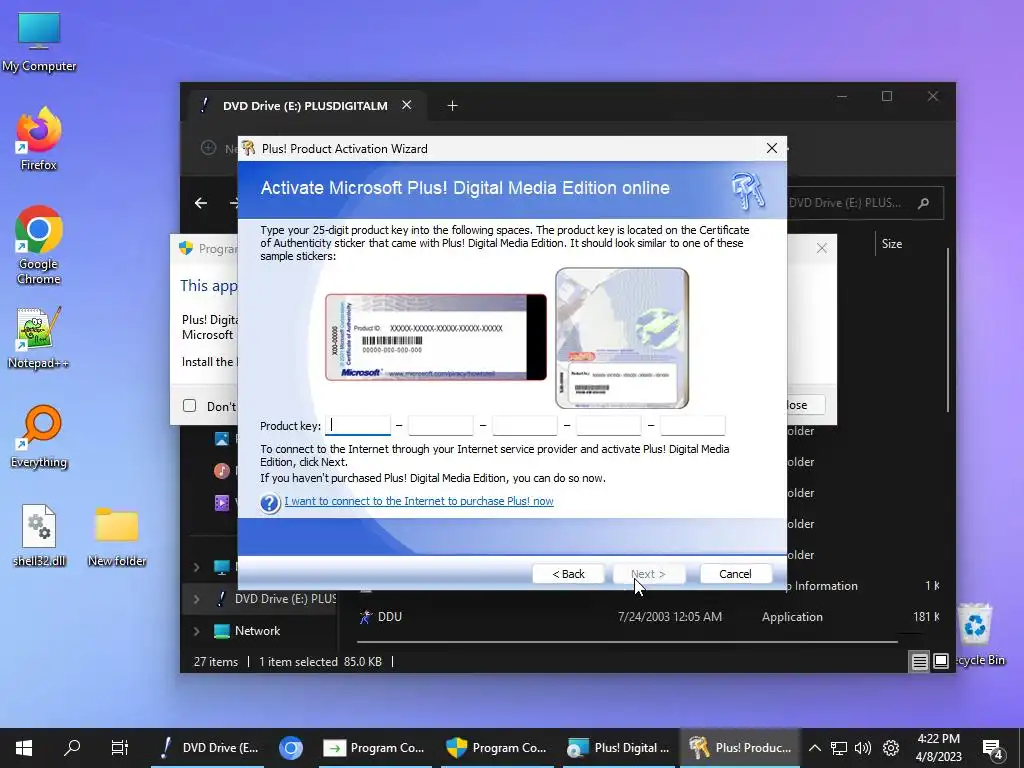Focus fourth product key field

(609, 426)
